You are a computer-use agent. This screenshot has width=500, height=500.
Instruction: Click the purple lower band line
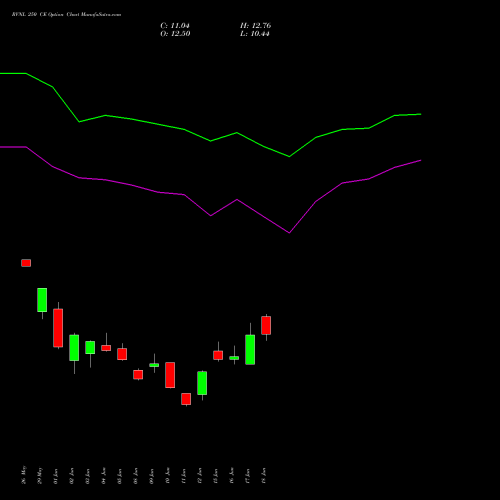pos(211,215)
